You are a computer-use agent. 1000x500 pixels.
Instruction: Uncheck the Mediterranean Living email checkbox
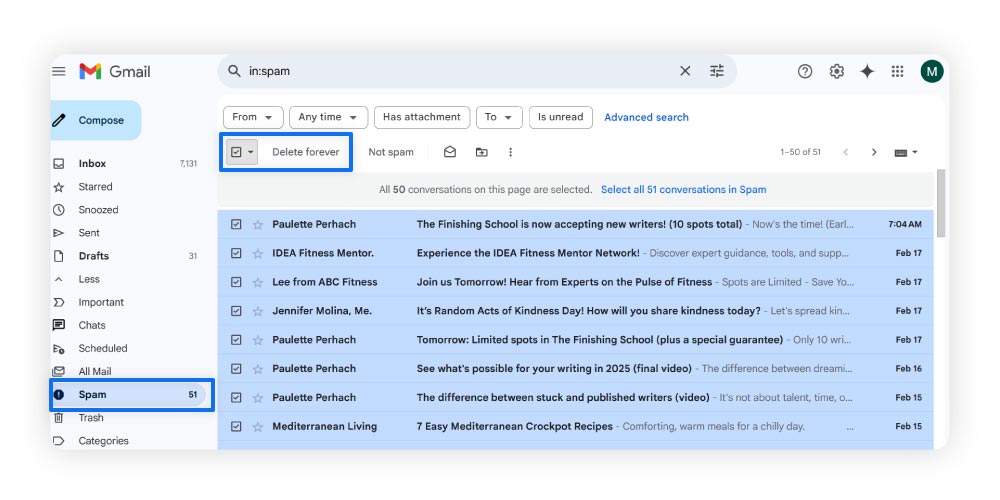(x=236, y=427)
